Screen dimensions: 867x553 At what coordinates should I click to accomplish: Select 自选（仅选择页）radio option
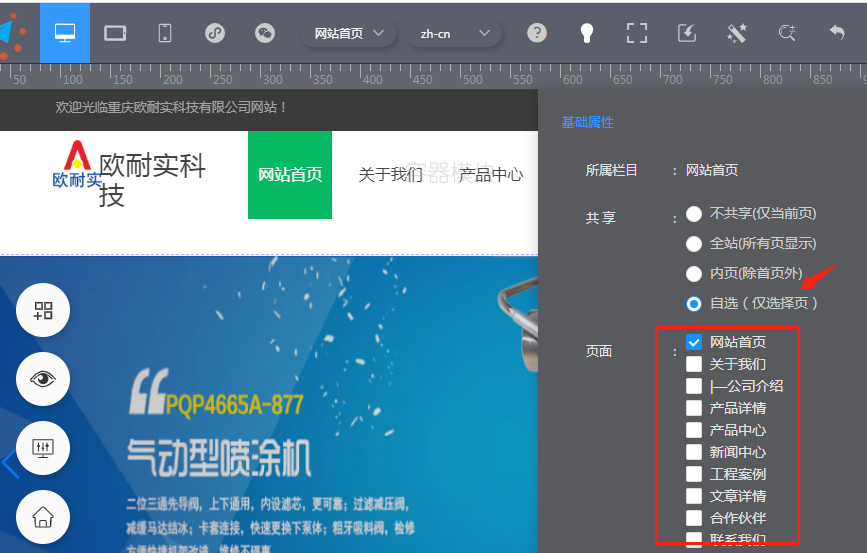[x=694, y=304]
